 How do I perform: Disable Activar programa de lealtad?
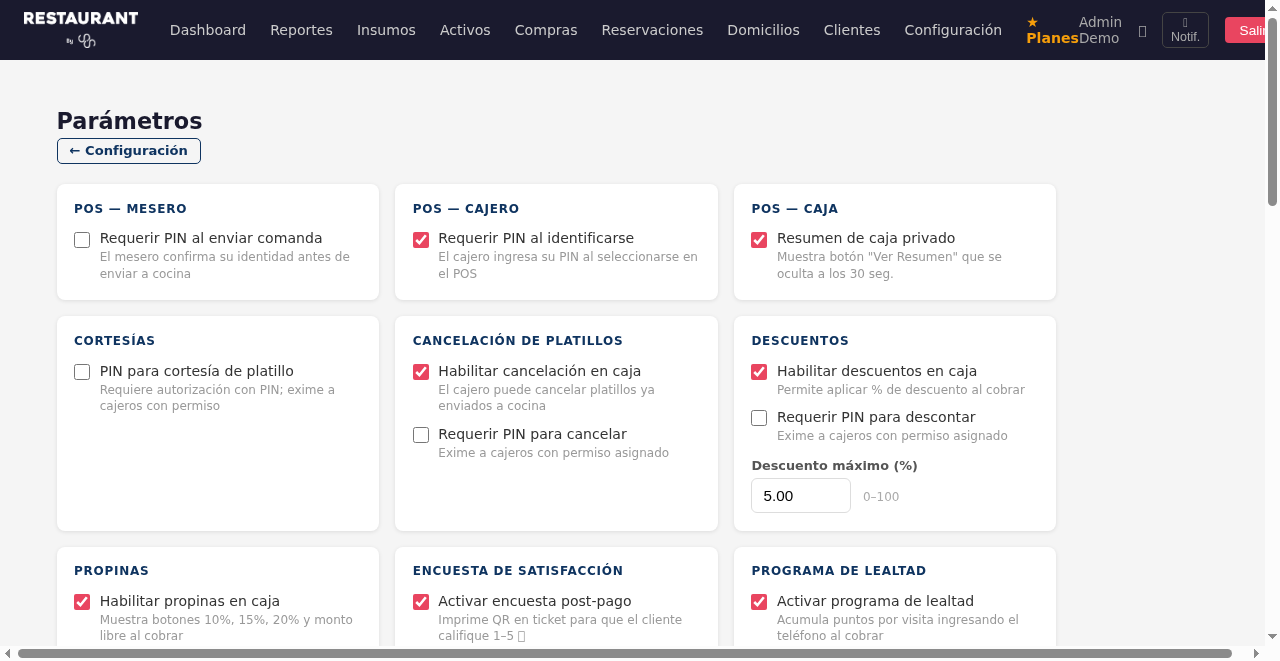759,601
